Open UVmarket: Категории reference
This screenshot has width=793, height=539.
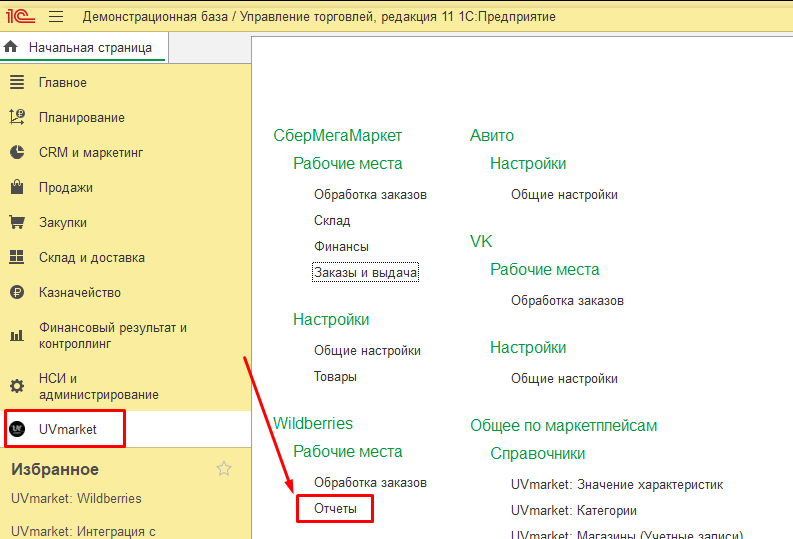click(574, 510)
